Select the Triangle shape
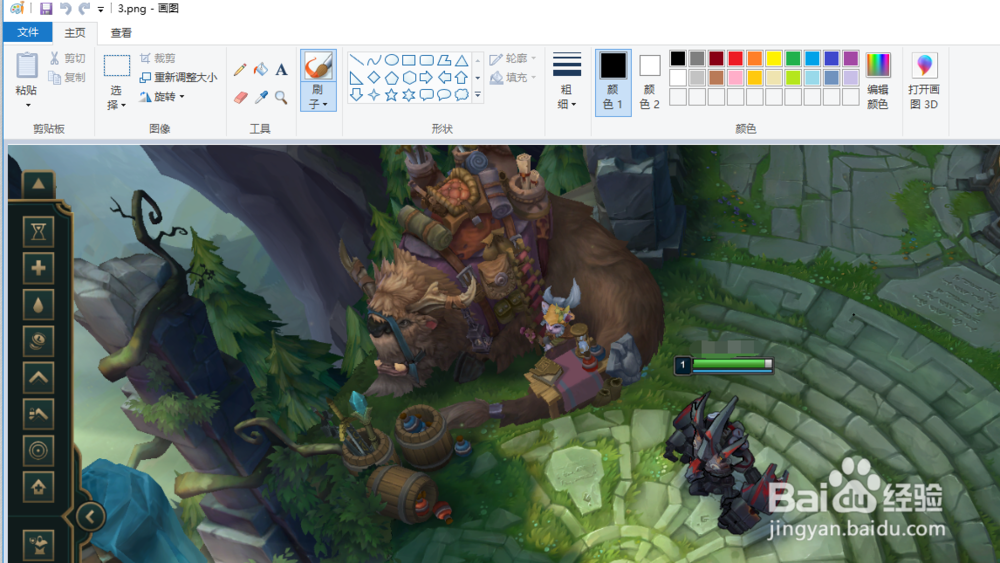 tap(462, 61)
